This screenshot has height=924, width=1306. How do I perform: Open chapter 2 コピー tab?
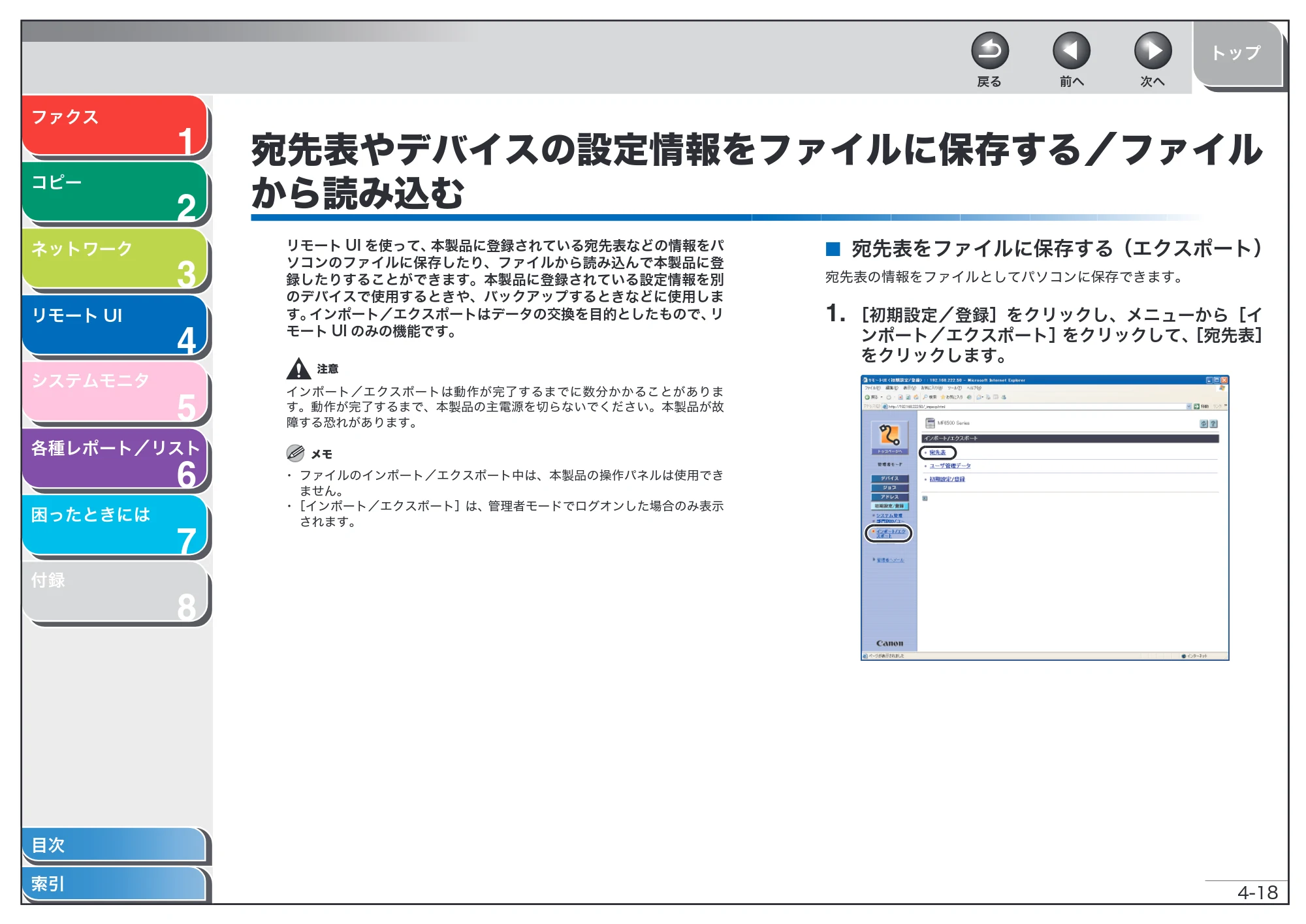(x=115, y=192)
